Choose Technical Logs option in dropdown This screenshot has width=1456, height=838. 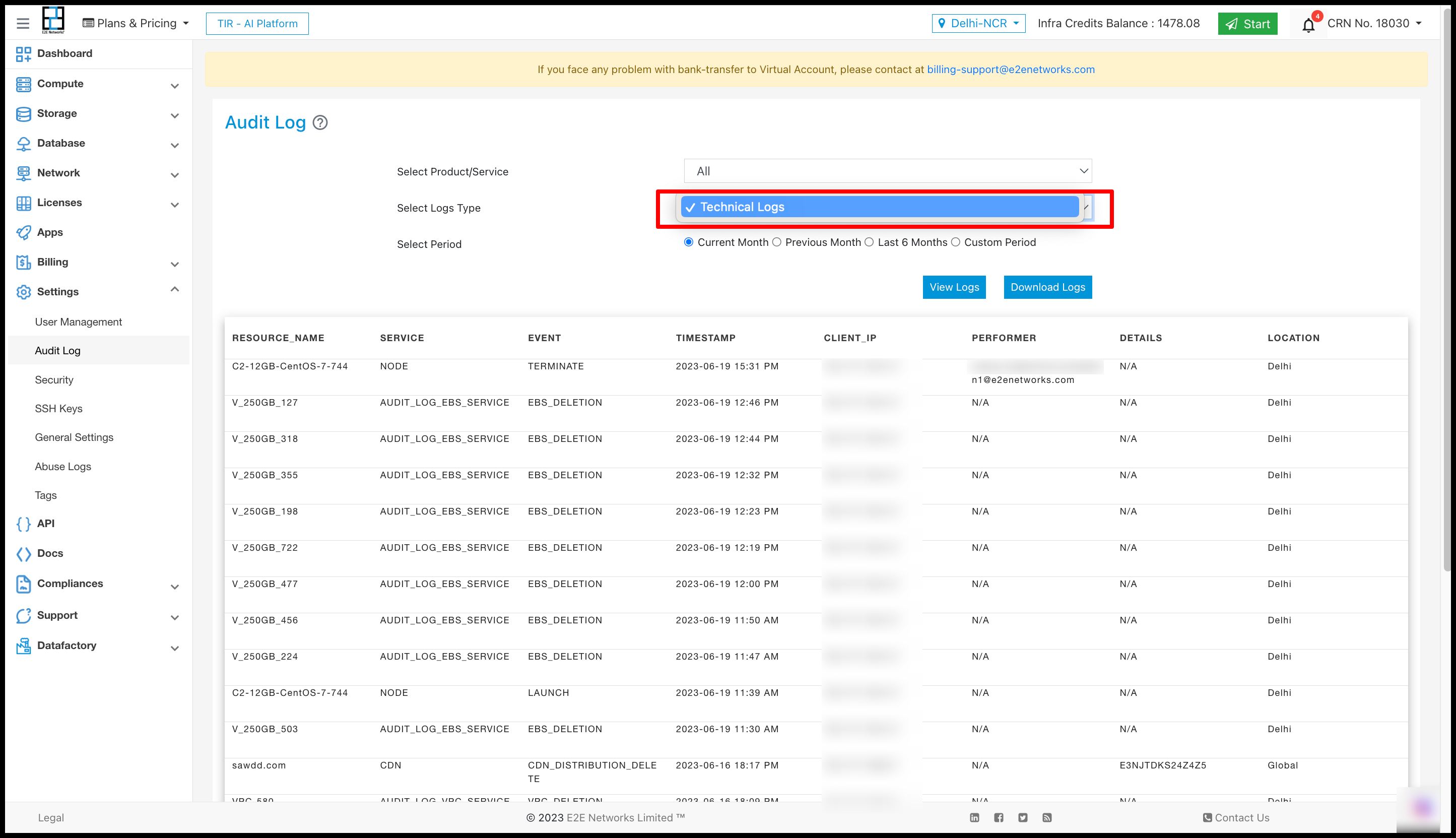click(x=880, y=207)
